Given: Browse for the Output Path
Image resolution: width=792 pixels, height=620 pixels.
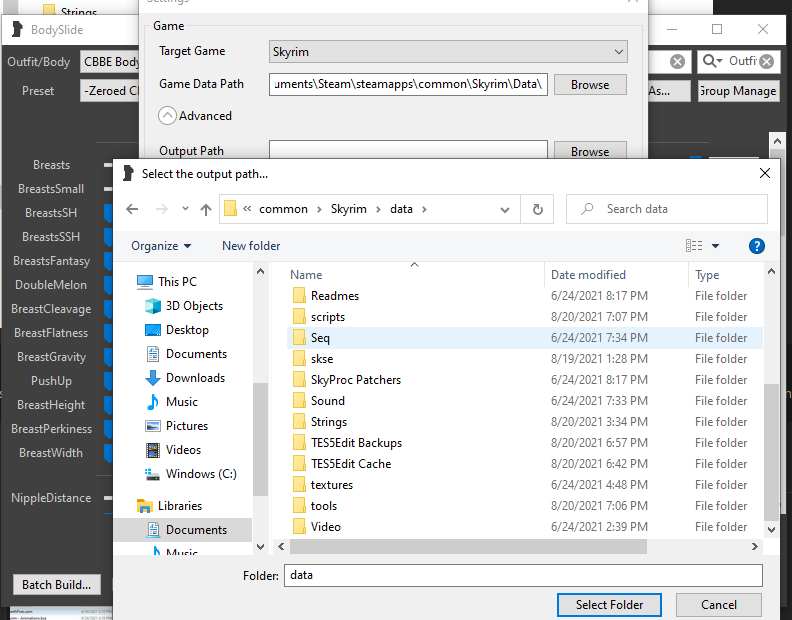Looking at the screenshot, I should click(x=590, y=151).
